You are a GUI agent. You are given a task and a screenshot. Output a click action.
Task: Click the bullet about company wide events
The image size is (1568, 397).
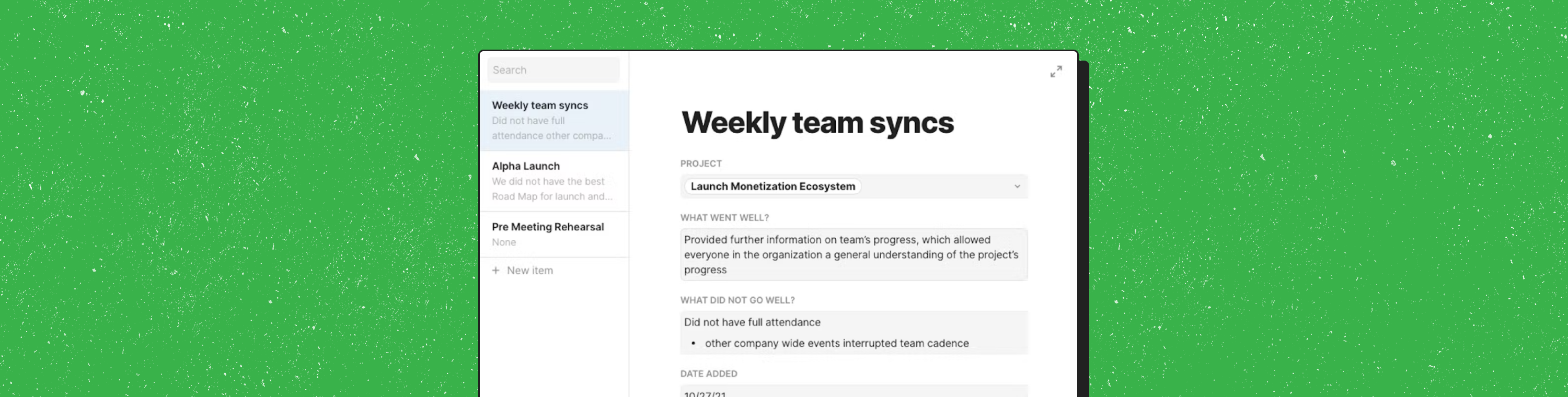(836, 344)
